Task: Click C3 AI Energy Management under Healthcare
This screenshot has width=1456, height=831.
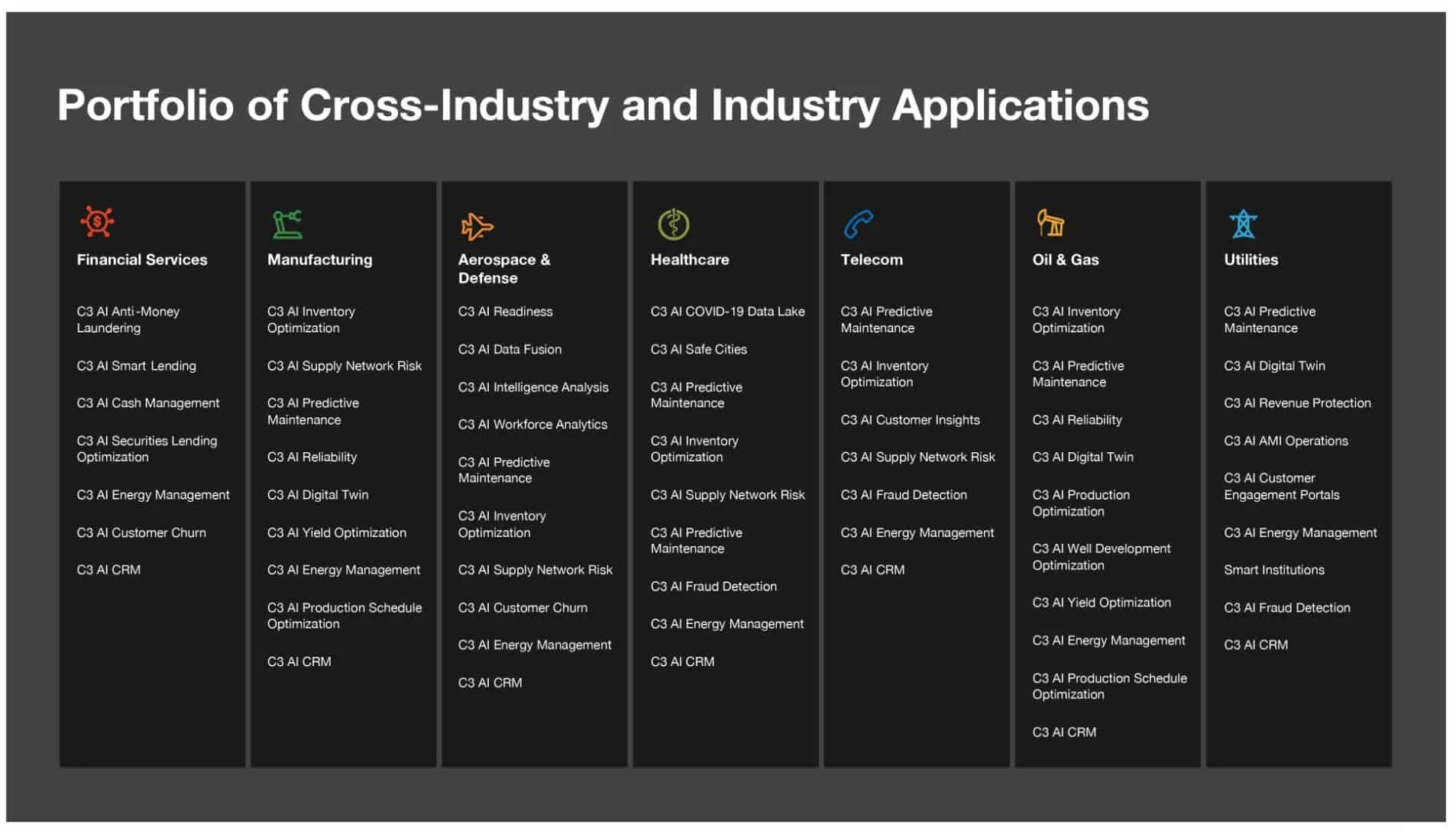Action: tap(727, 624)
